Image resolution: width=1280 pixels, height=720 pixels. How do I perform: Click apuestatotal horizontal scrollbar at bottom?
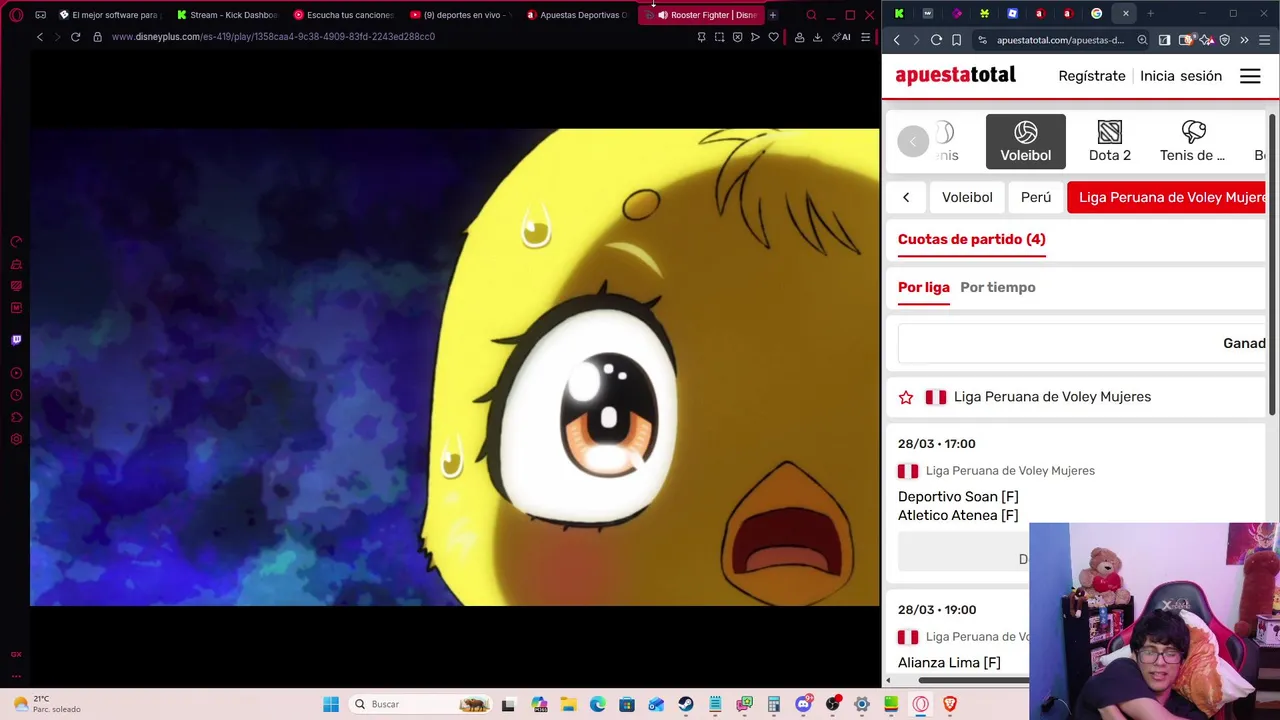pos(976,681)
